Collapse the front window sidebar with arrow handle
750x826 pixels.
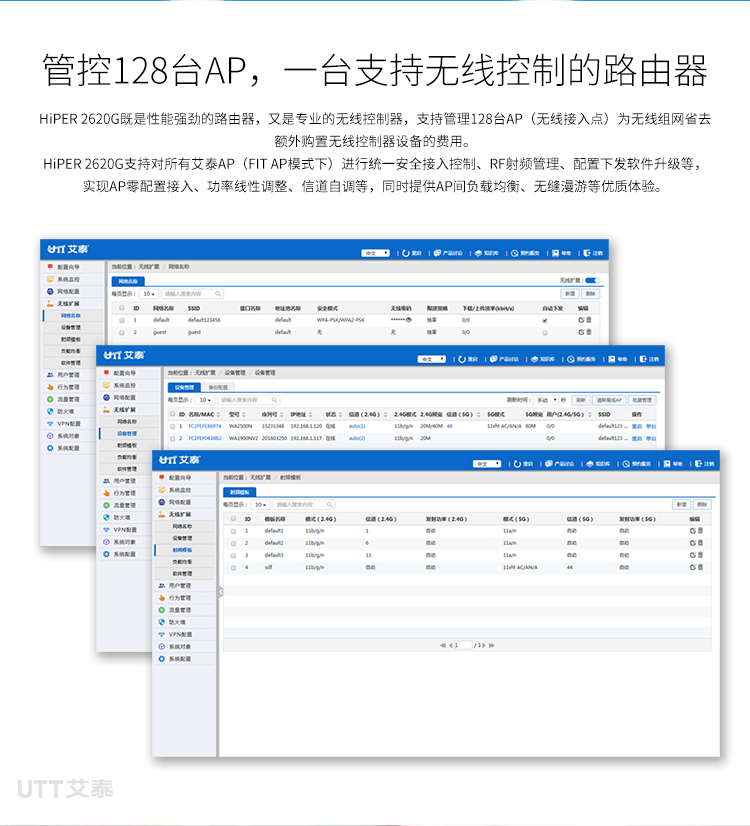[221, 592]
